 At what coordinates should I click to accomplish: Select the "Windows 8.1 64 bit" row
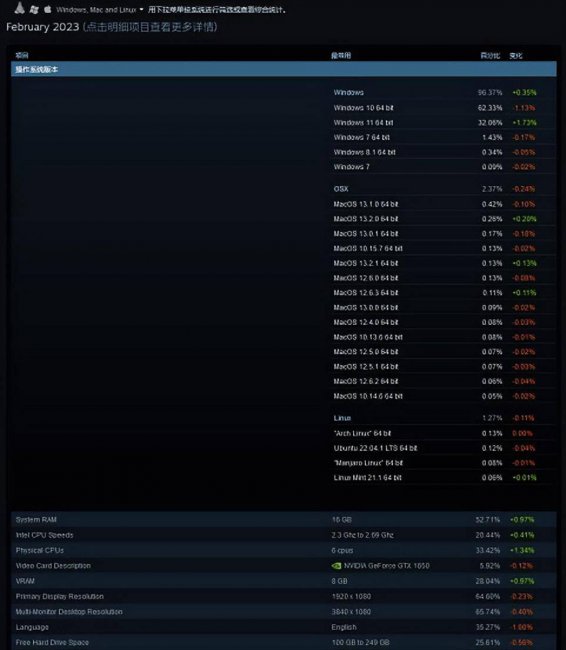point(444,152)
